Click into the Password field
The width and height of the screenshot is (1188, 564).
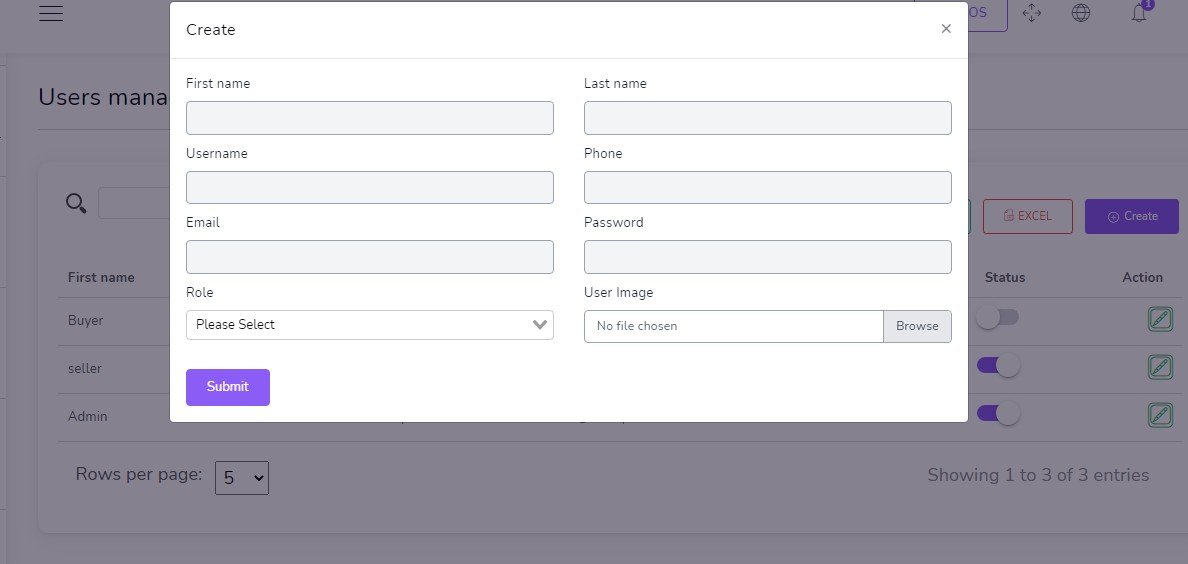click(767, 257)
